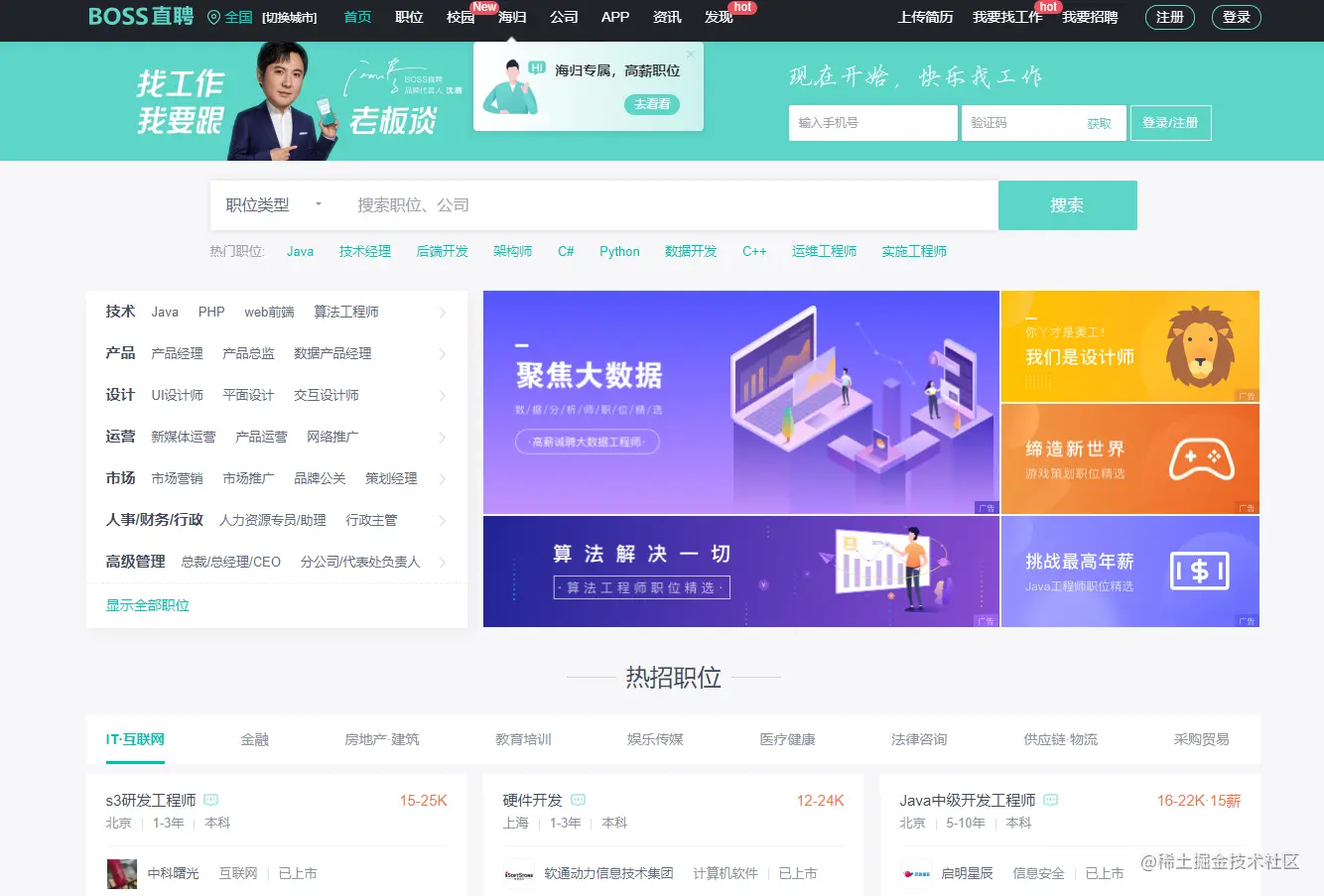Expand the 人事/财务/行政 category arrow
The image size is (1324, 896).
click(443, 521)
